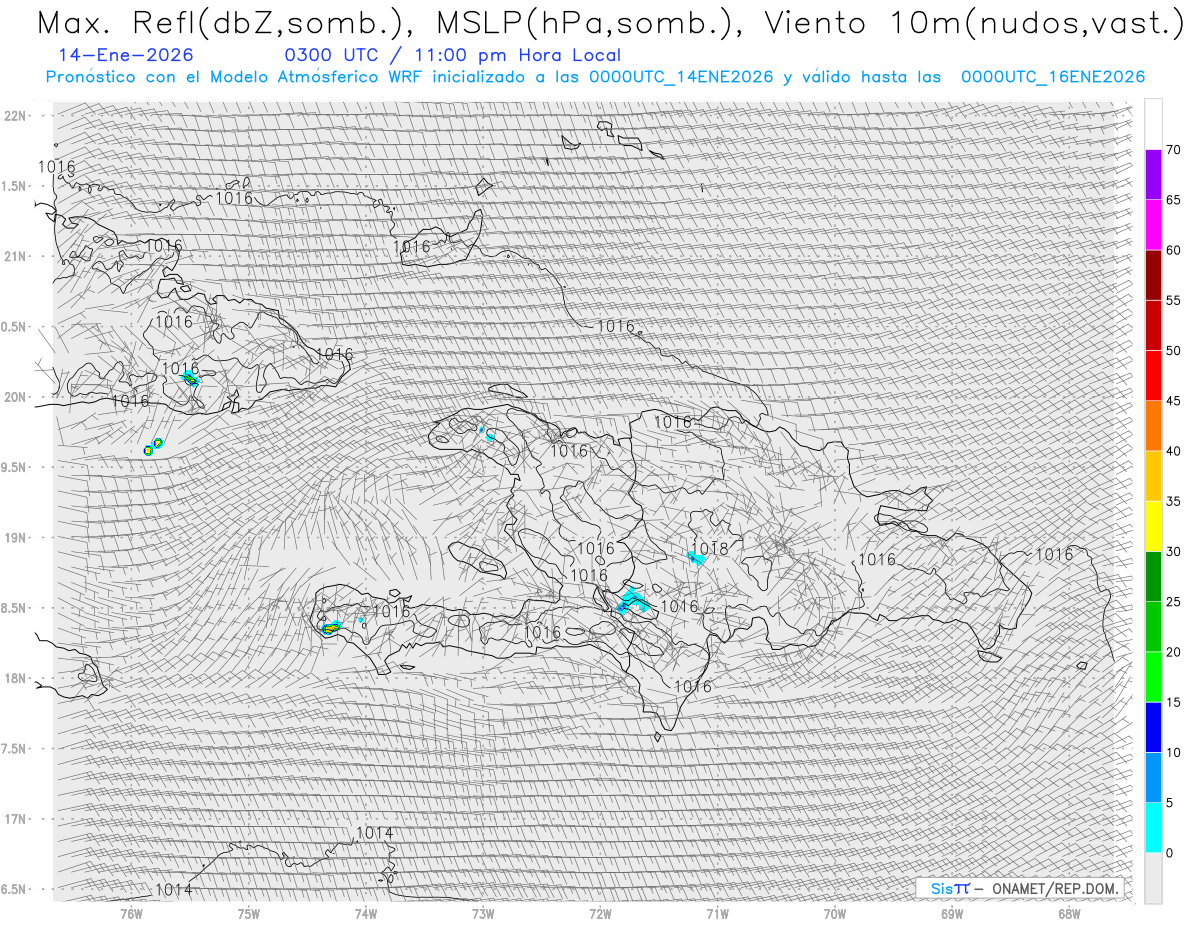Click the '74W' longitude axis label
The image size is (1200, 927).
(365, 913)
